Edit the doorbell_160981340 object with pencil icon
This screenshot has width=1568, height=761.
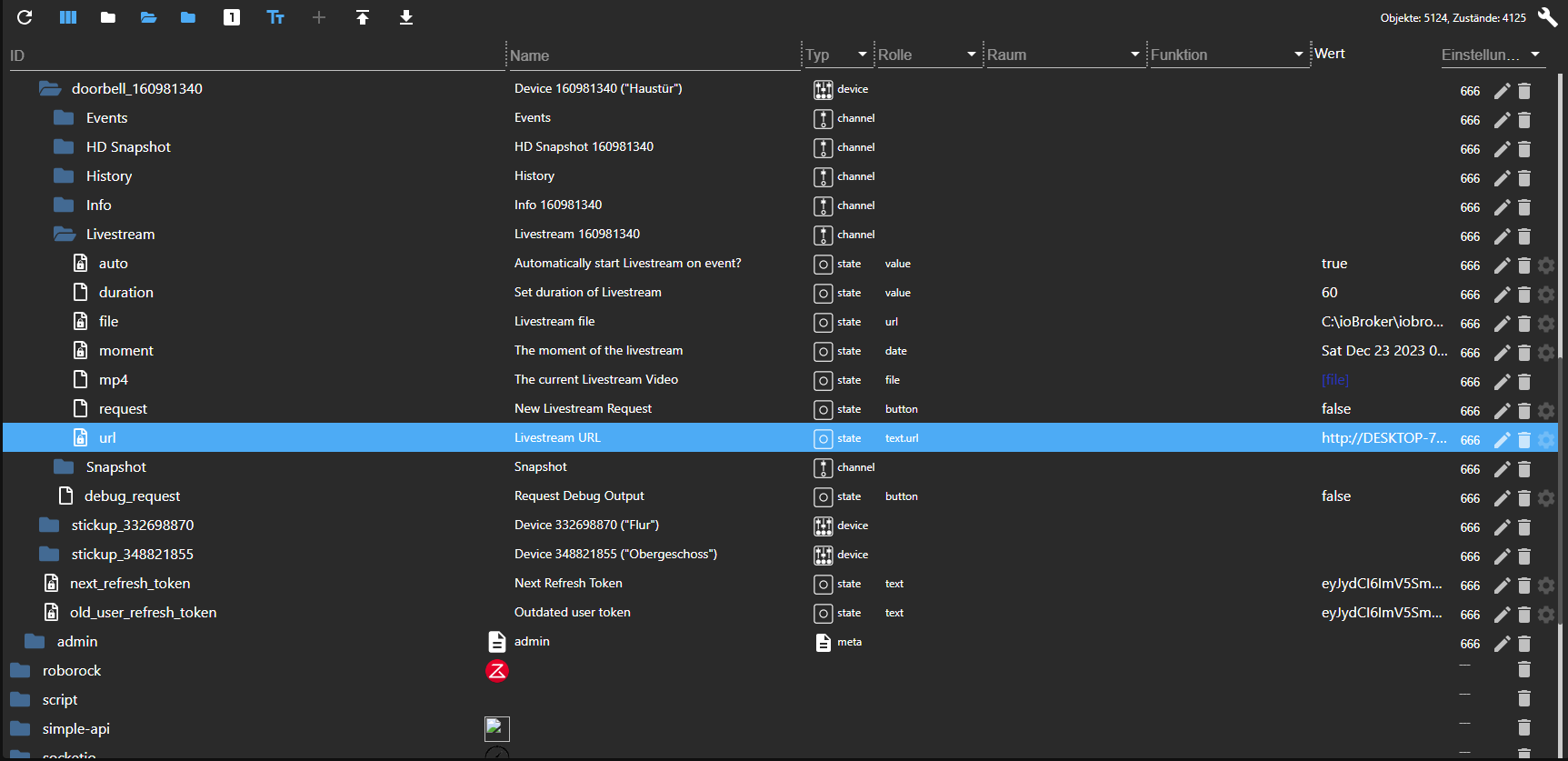coord(1503,91)
